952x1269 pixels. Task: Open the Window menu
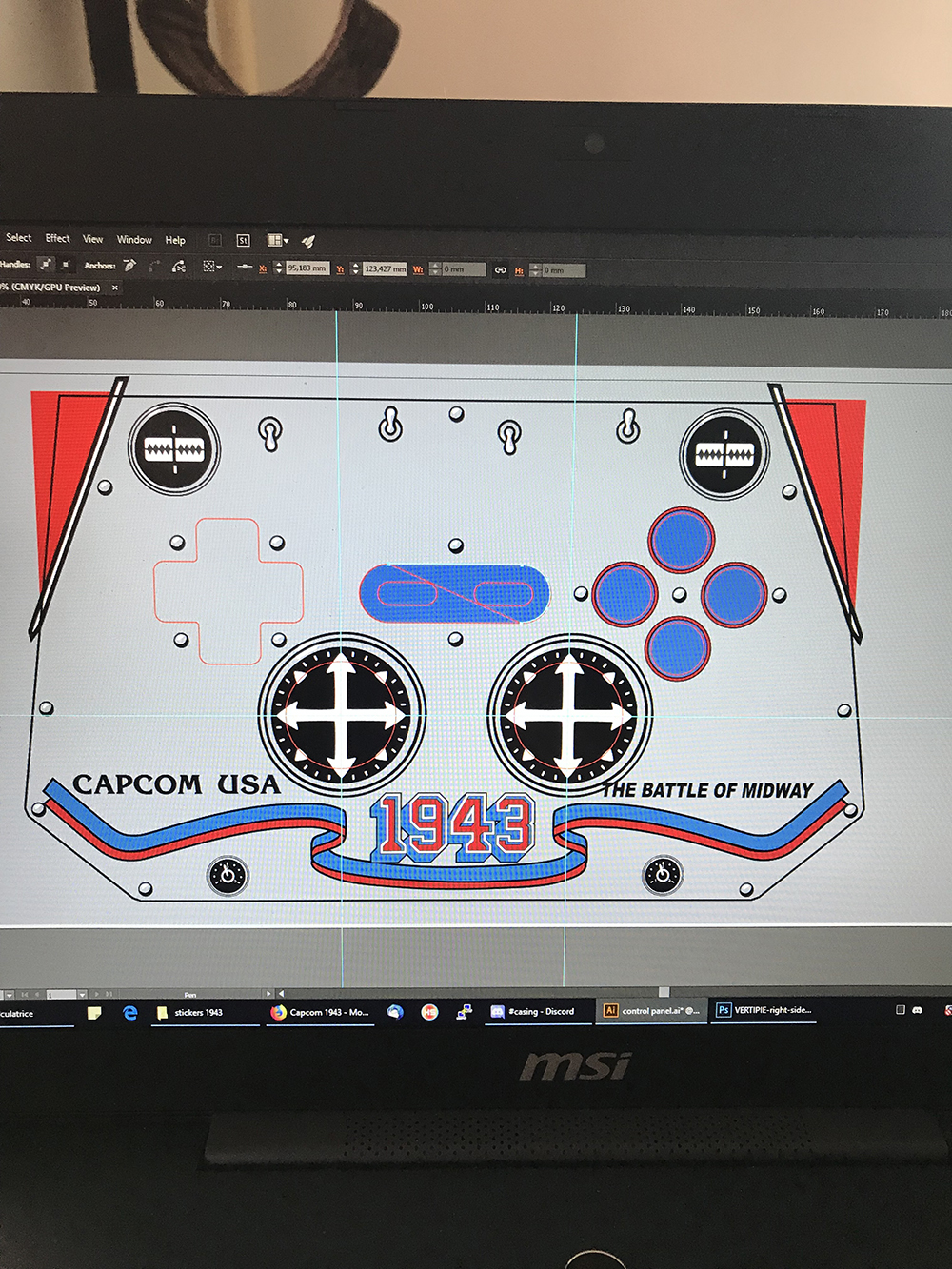click(x=134, y=240)
